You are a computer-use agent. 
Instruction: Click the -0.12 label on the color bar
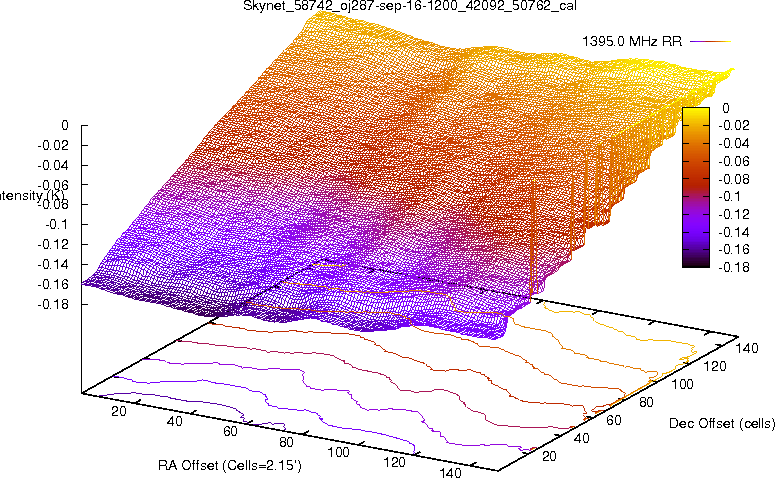pyautogui.click(x=733, y=214)
